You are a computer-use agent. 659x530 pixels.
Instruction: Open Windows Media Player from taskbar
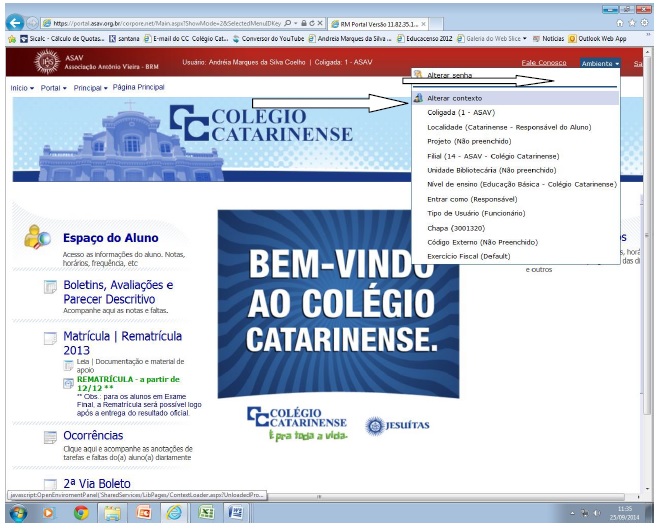49,513
